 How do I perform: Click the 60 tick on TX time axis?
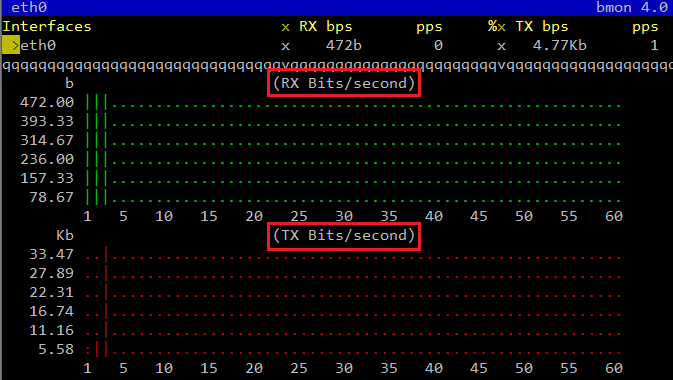click(614, 368)
